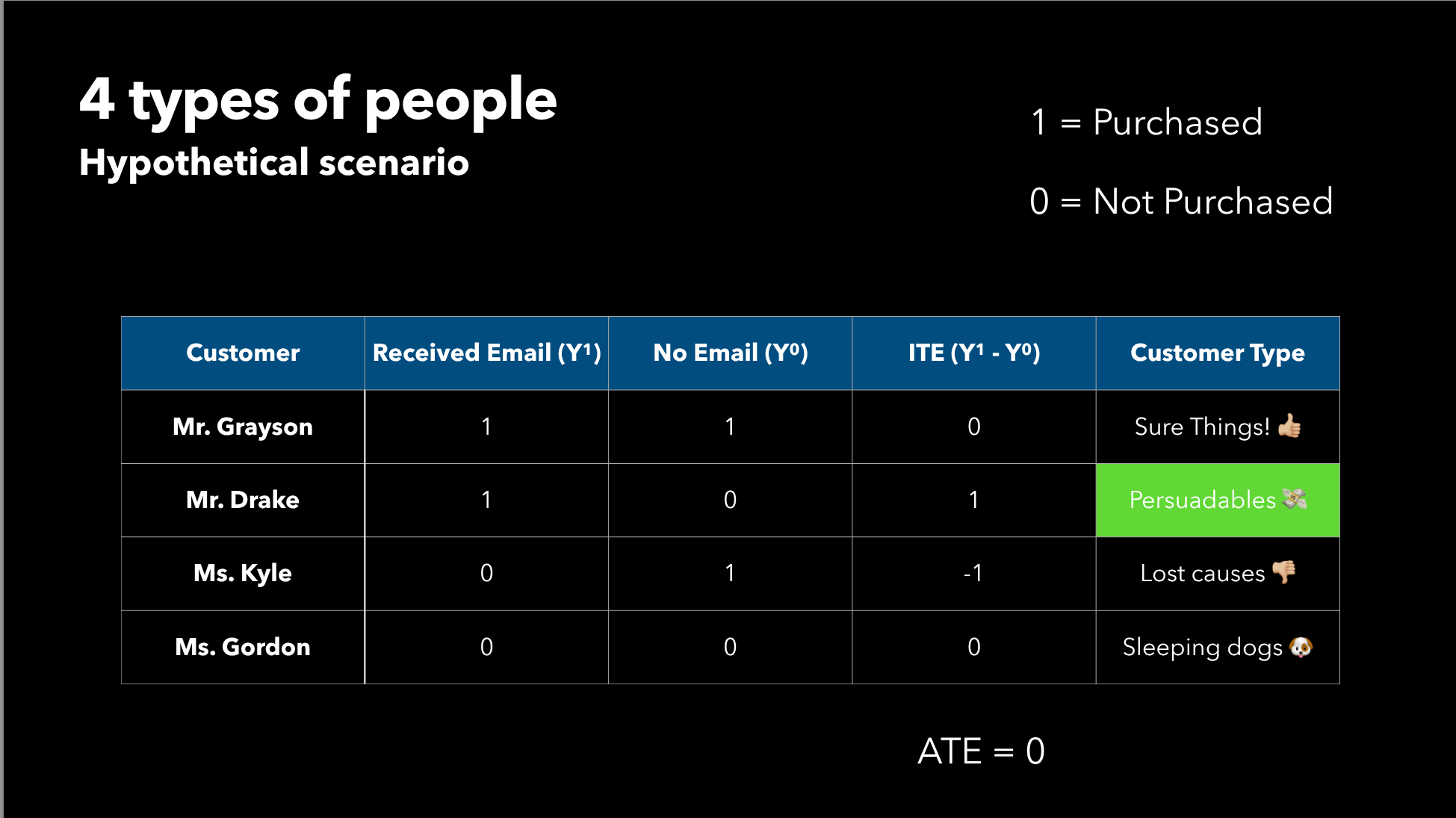1456x818 pixels.
Task: Click the Customer Type column header
Action: pos(1217,353)
